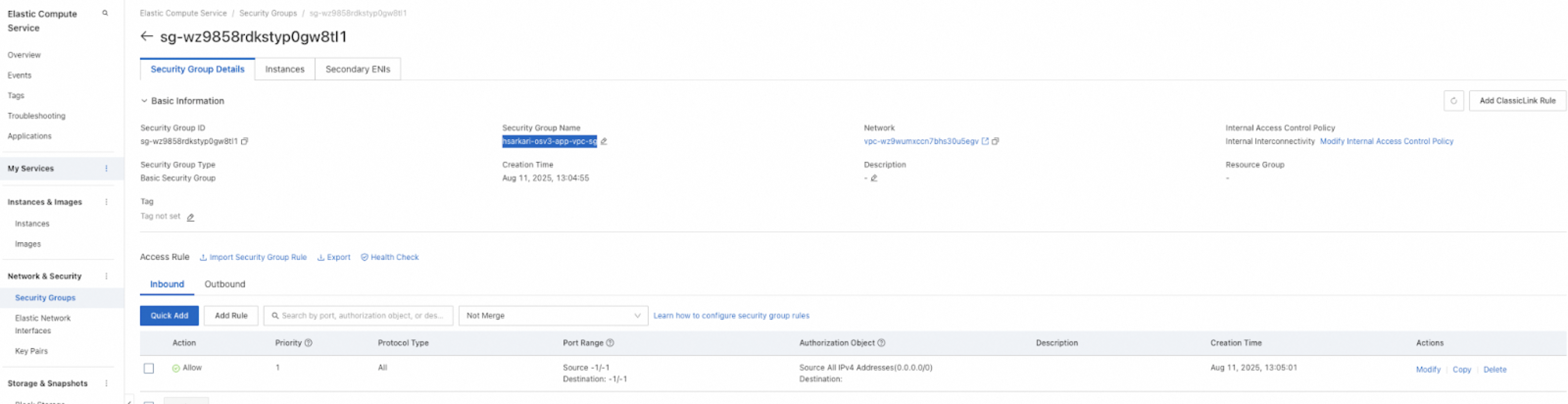Open Priority column help tooltip
The image size is (1568, 404).
(x=309, y=343)
